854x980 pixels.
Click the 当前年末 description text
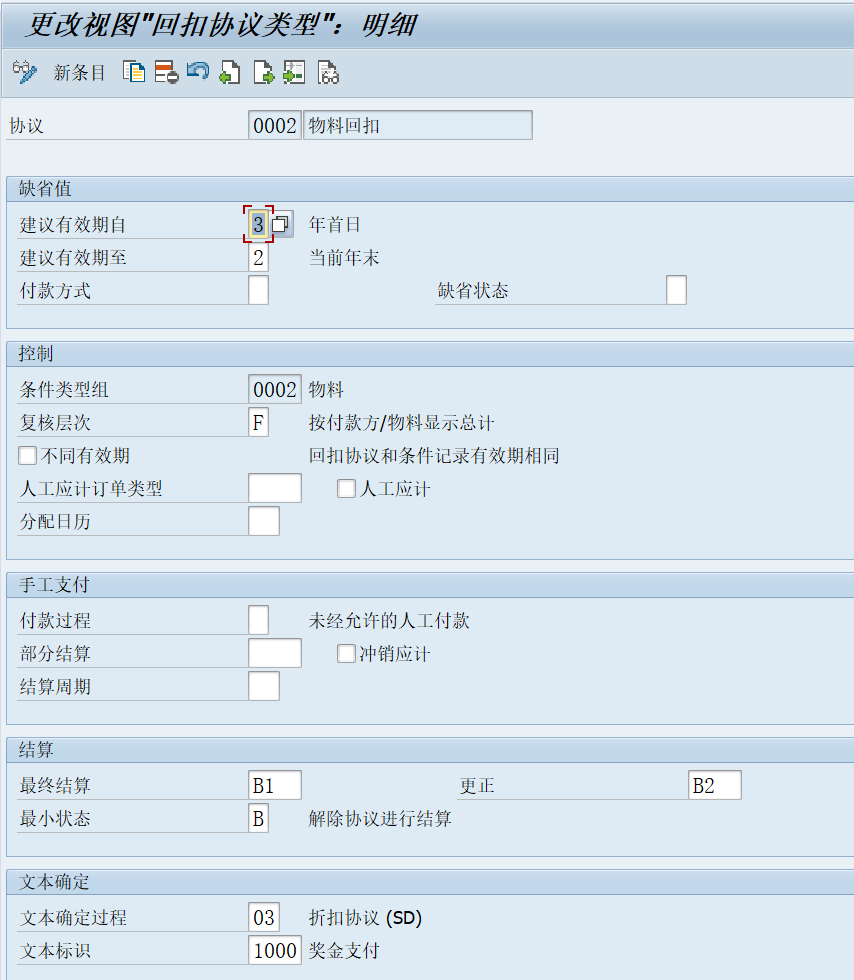[344, 258]
